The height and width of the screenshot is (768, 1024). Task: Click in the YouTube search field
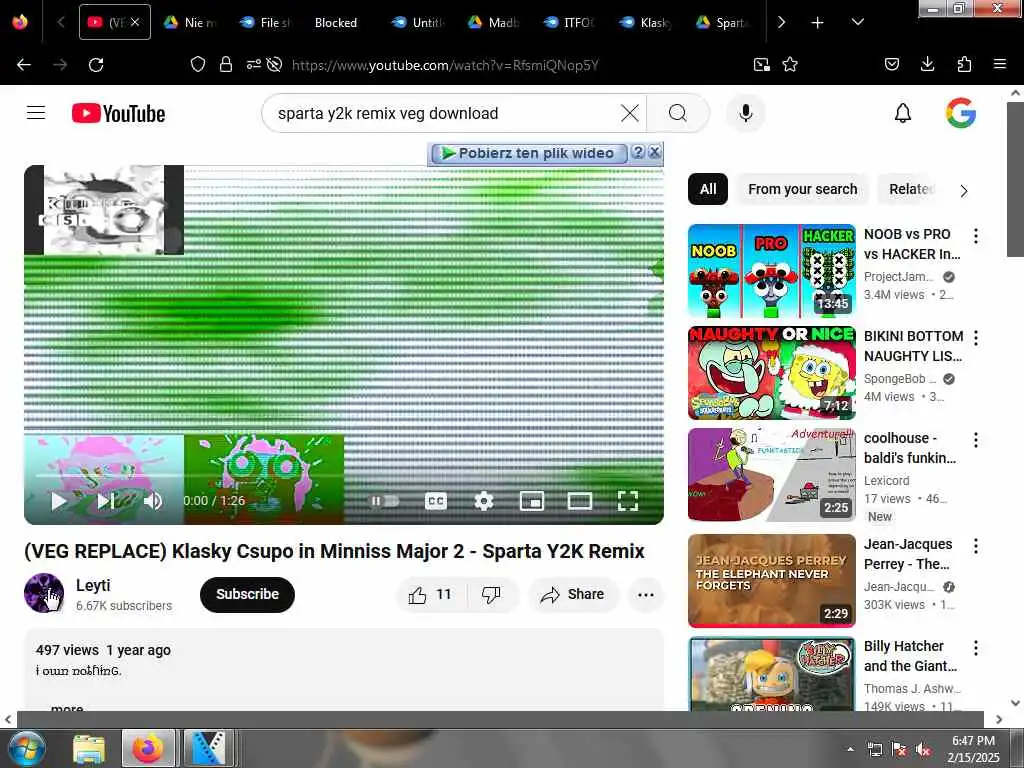tap(444, 113)
